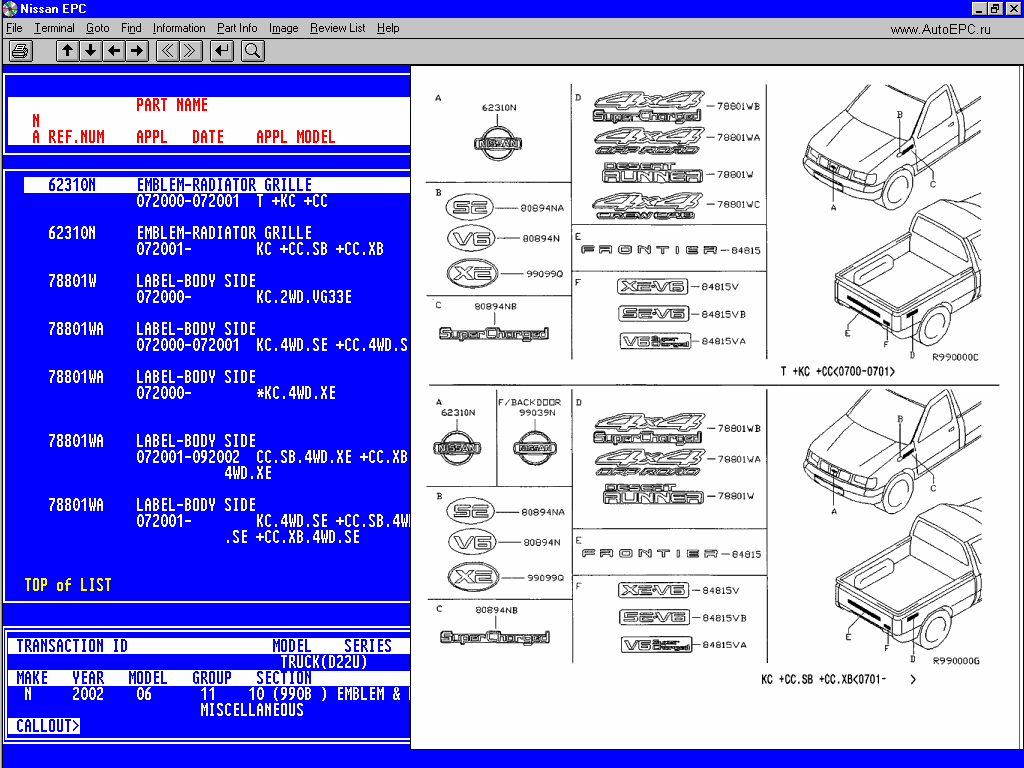Click the PART NAME column header
This screenshot has height=768, width=1024.
pyautogui.click(x=172, y=105)
